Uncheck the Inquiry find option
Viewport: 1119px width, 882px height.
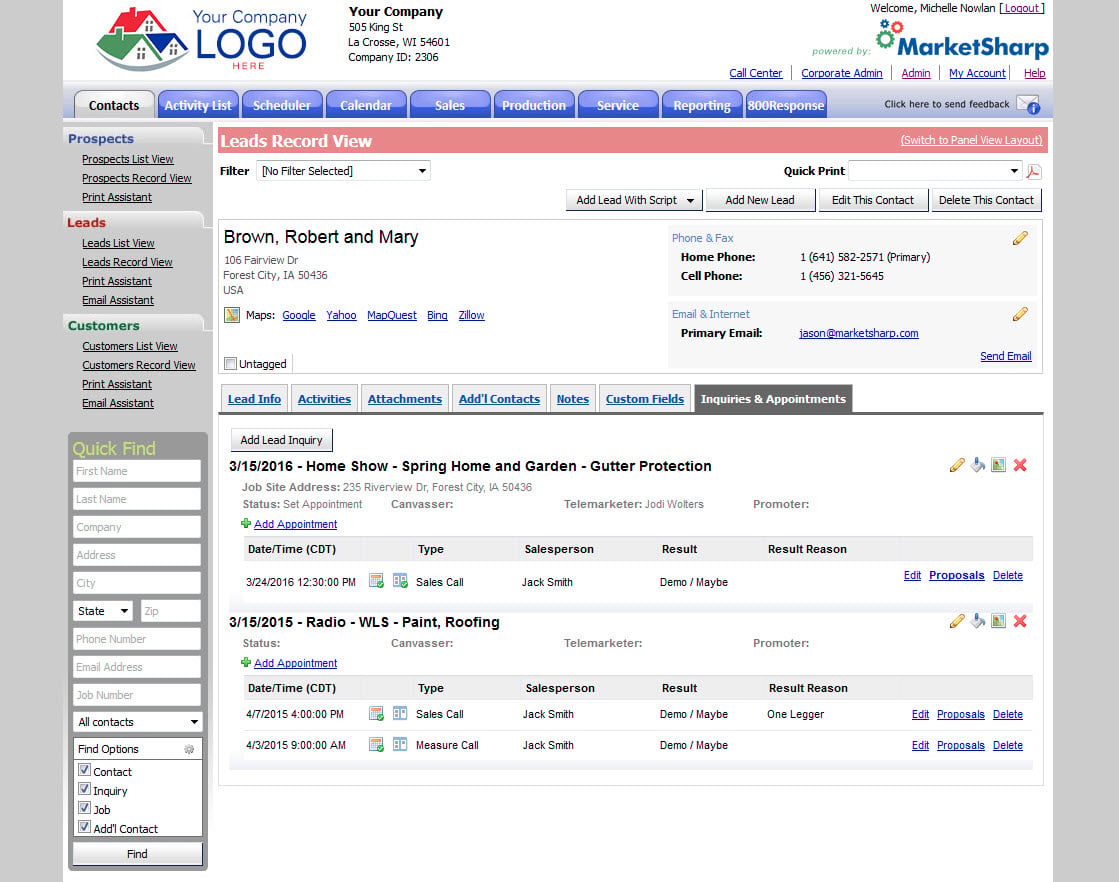pos(84,789)
